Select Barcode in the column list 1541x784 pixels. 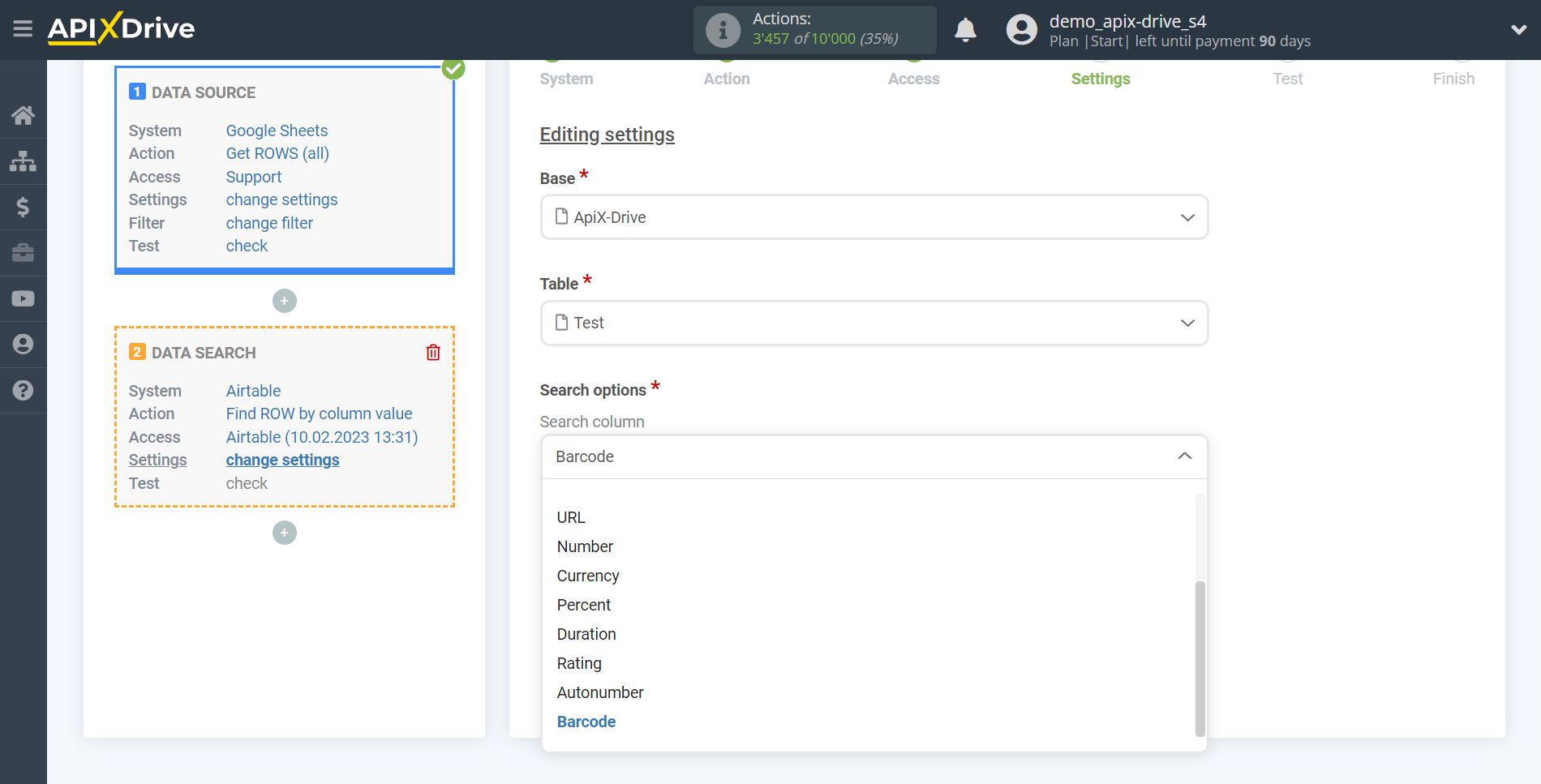586,722
